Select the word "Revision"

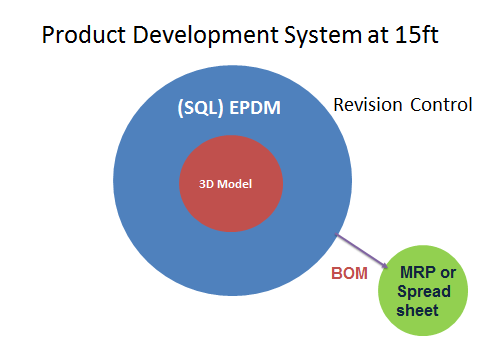(368, 105)
